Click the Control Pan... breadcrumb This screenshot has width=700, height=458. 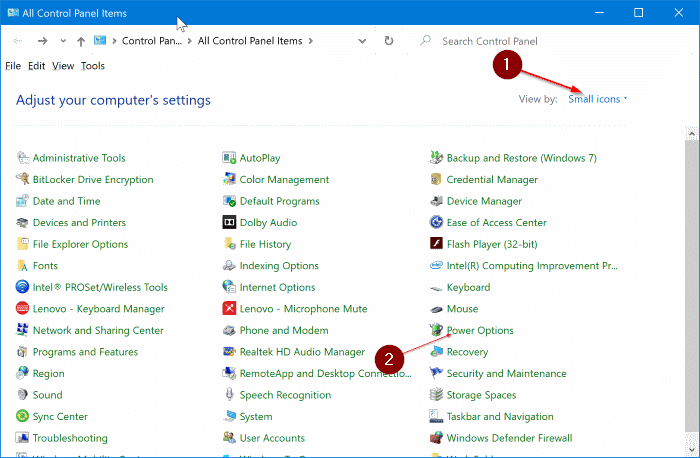point(152,41)
